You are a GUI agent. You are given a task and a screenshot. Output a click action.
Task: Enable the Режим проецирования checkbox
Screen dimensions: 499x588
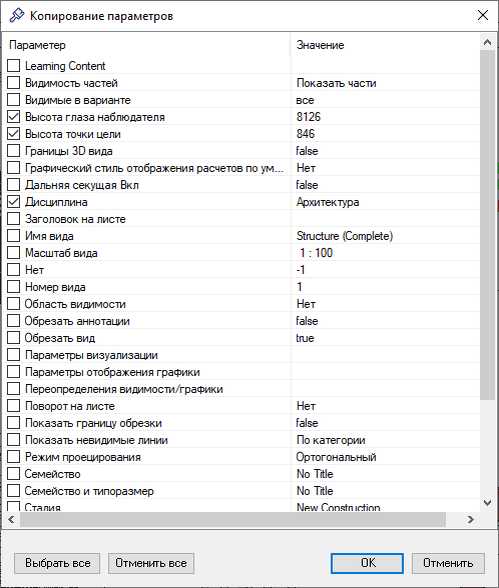pyautogui.click(x=13, y=457)
